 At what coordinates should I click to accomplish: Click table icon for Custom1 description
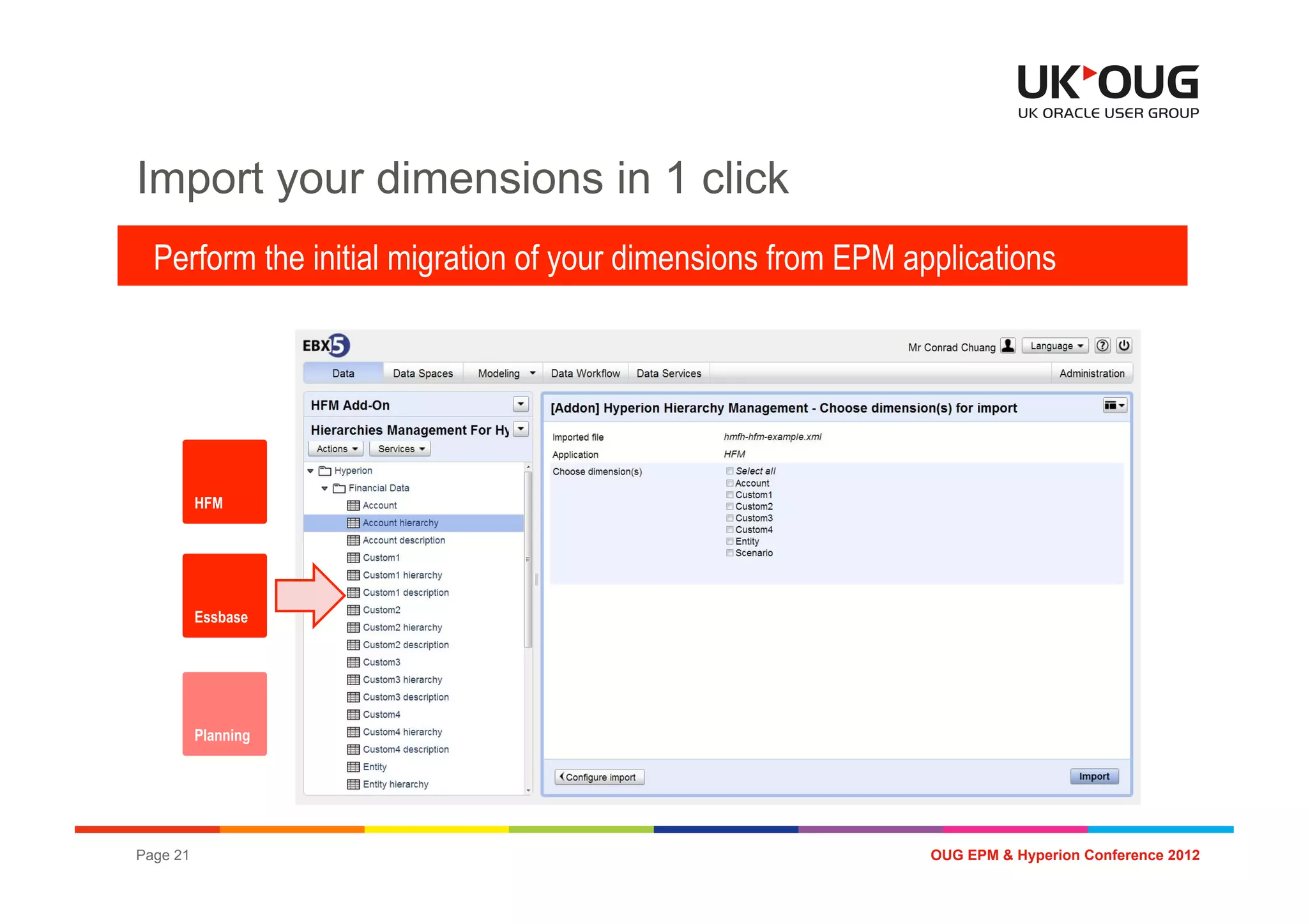coord(353,593)
